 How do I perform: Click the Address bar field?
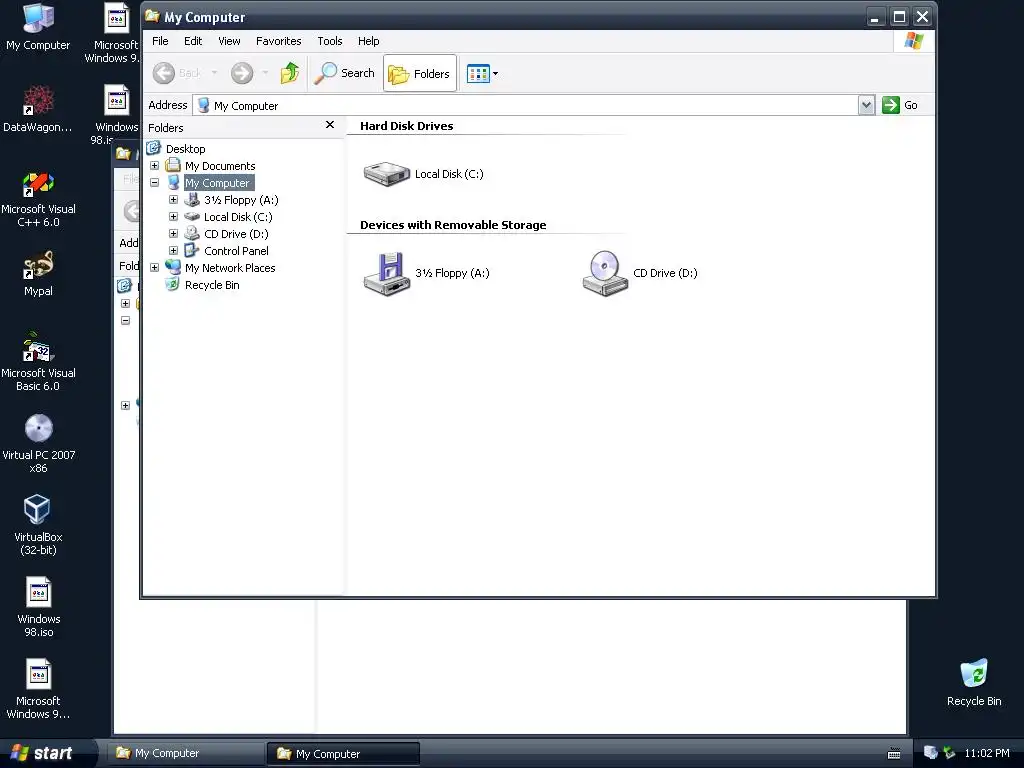click(x=526, y=105)
